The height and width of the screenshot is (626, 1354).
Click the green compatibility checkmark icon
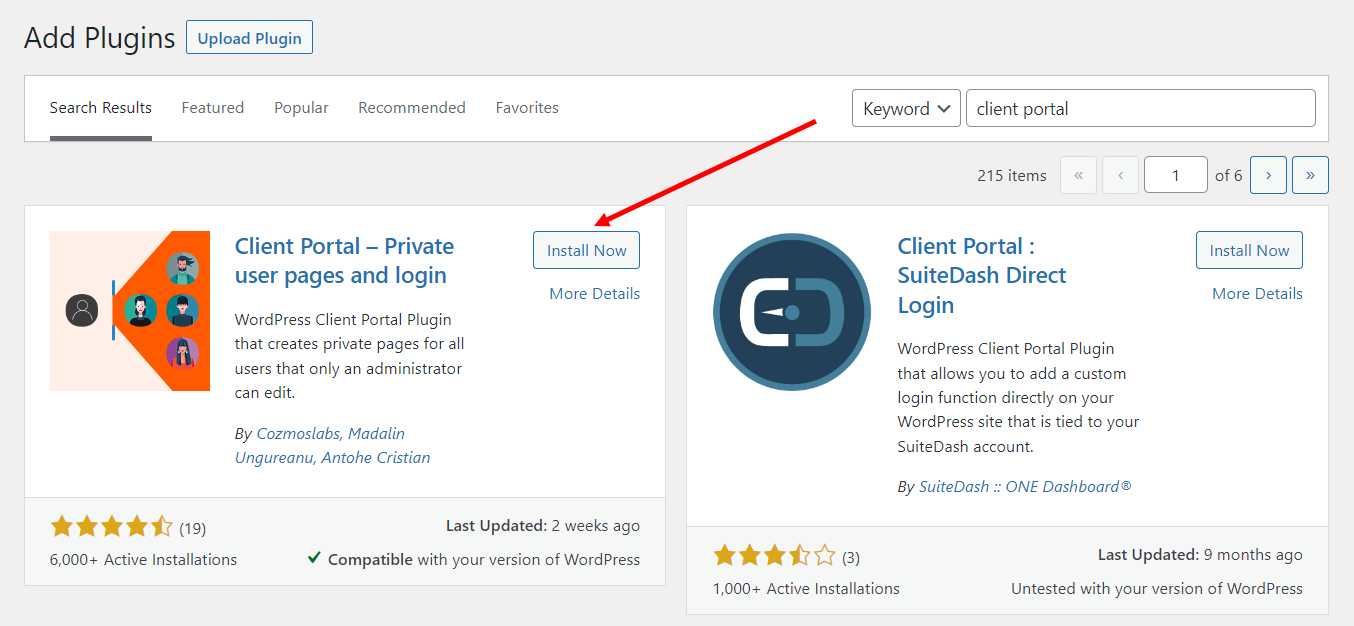point(314,558)
